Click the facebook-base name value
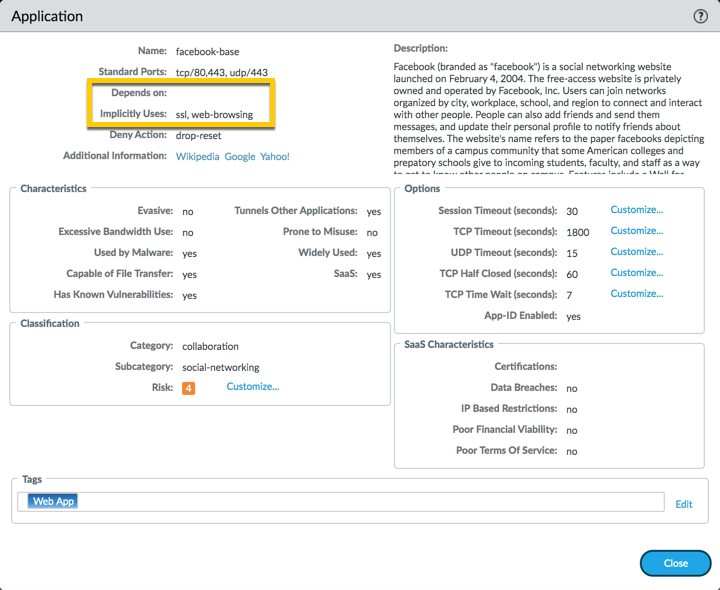720x590 pixels. pos(208,51)
